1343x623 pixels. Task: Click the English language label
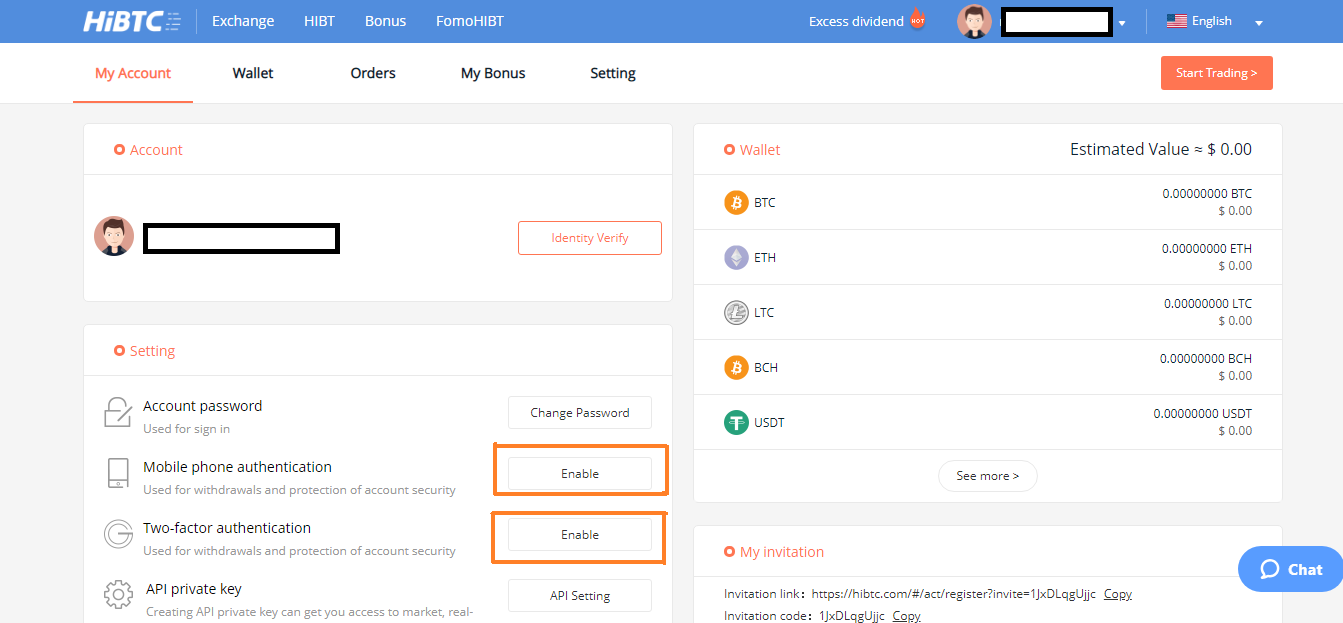coord(1212,21)
